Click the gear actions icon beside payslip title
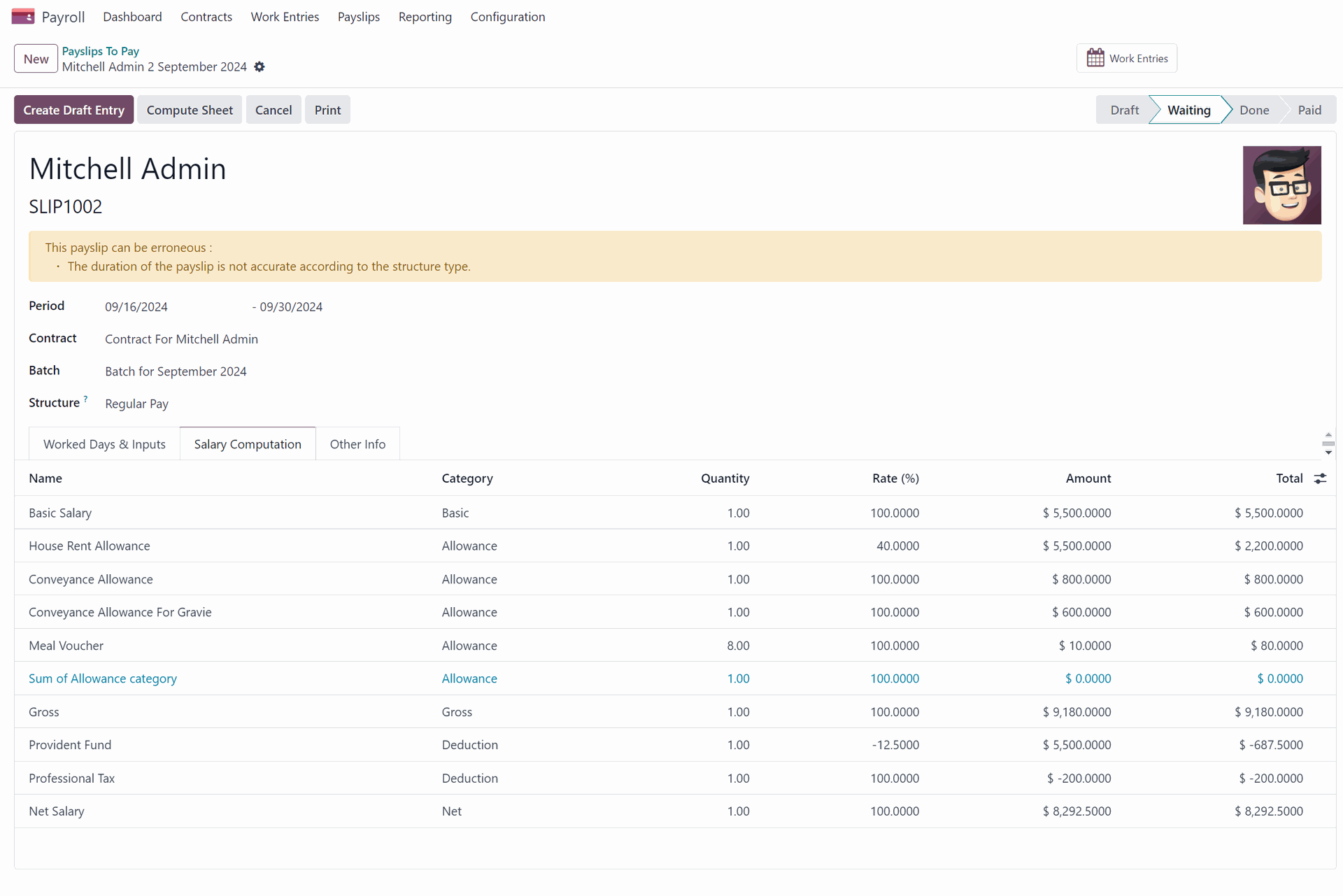Image resolution: width=1343 pixels, height=896 pixels. 260,66
